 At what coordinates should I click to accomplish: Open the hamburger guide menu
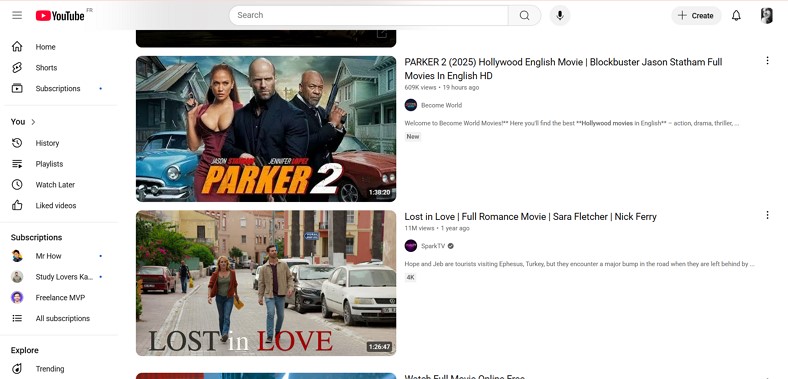tap(17, 15)
